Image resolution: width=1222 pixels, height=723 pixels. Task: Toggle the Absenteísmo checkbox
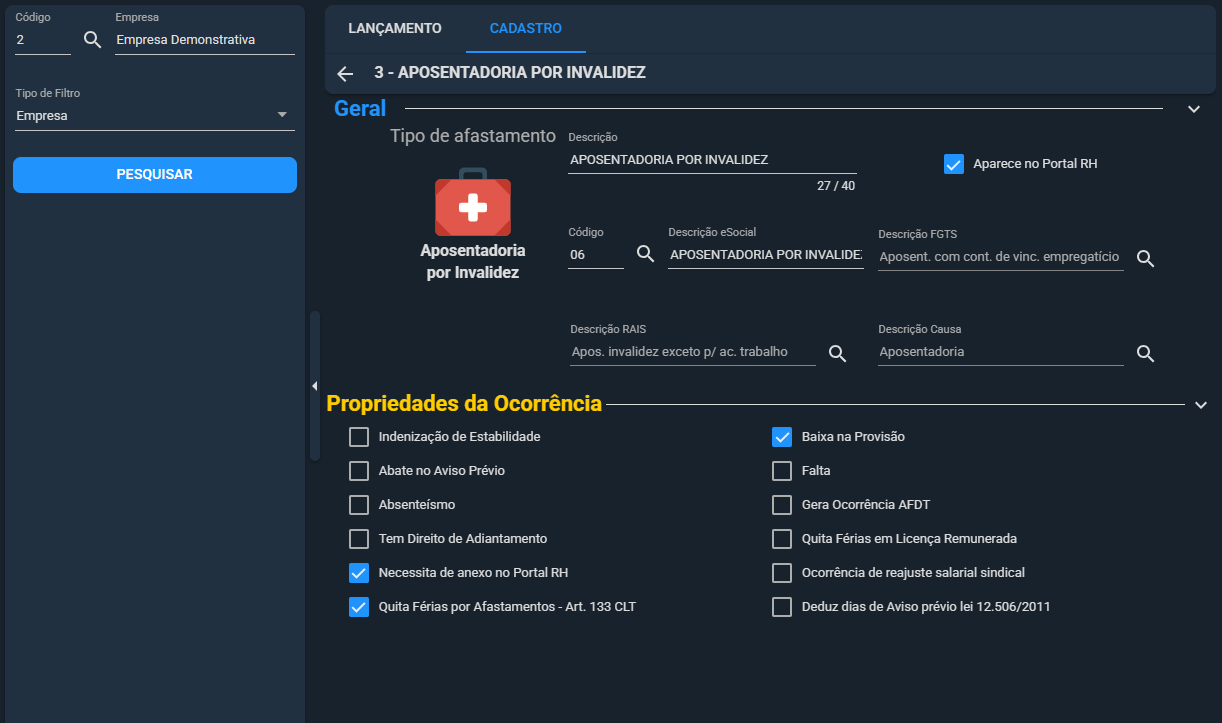[359, 505]
